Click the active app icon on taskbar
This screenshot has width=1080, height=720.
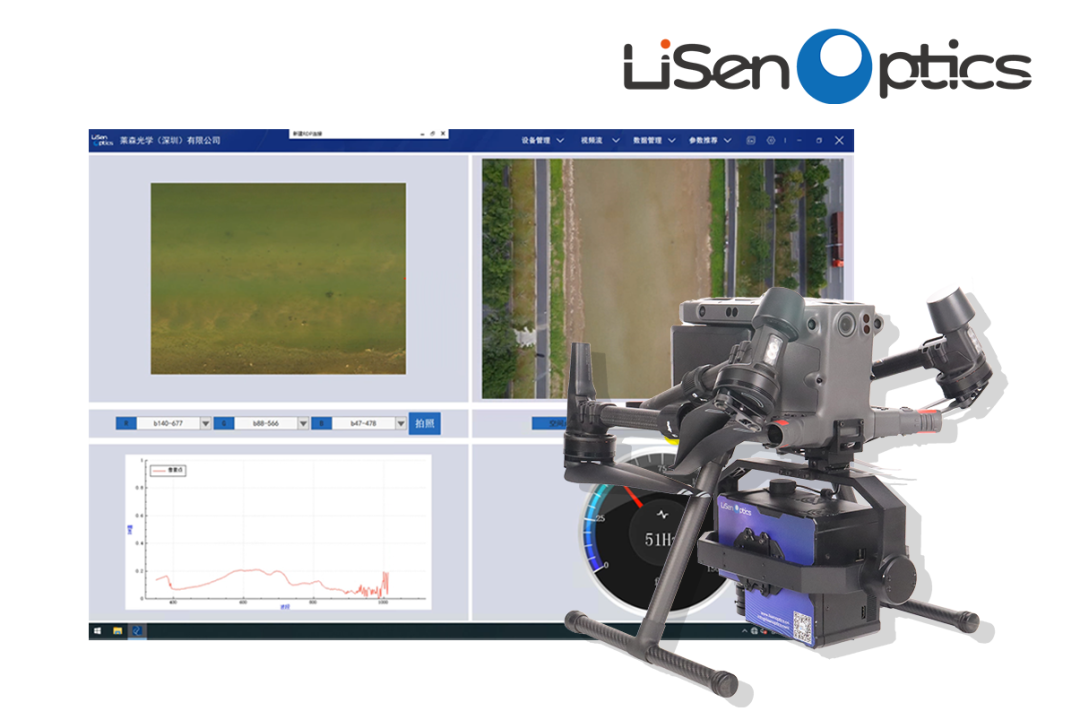click(x=137, y=630)
